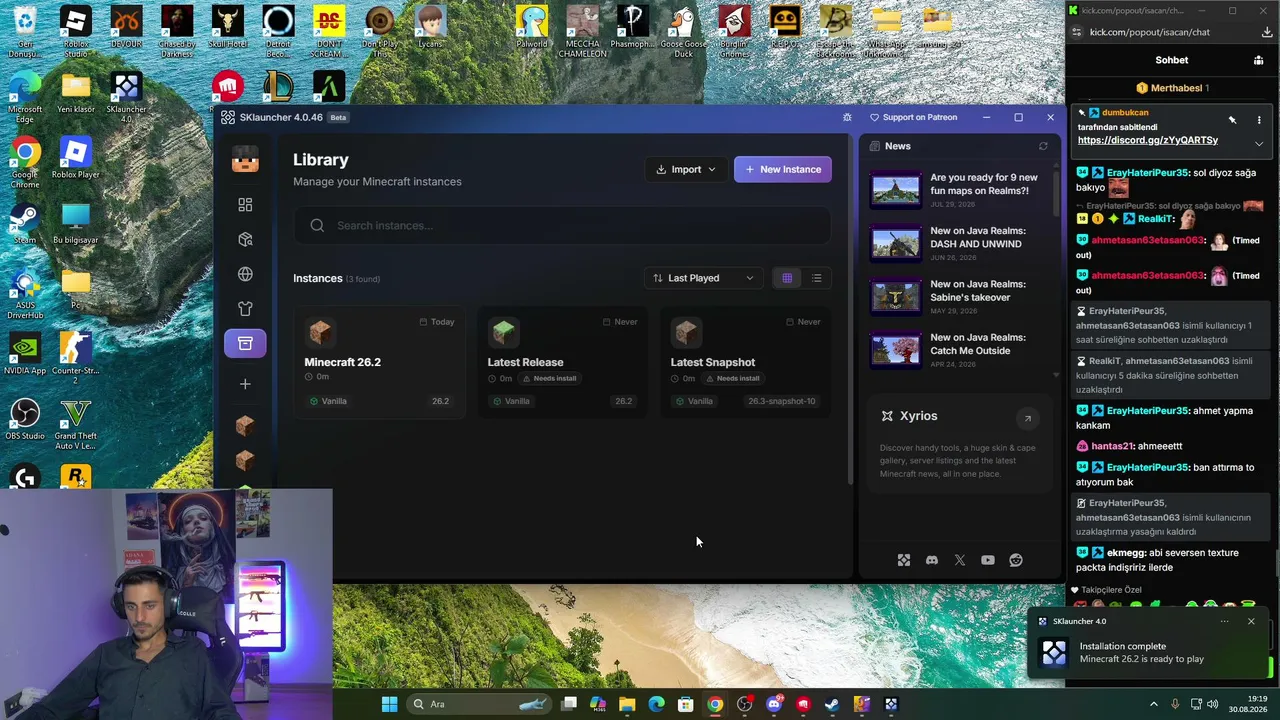
Task: Click the Merthabesi 1 leaderboard entry in chat
Action: (x=1172, y=88)
